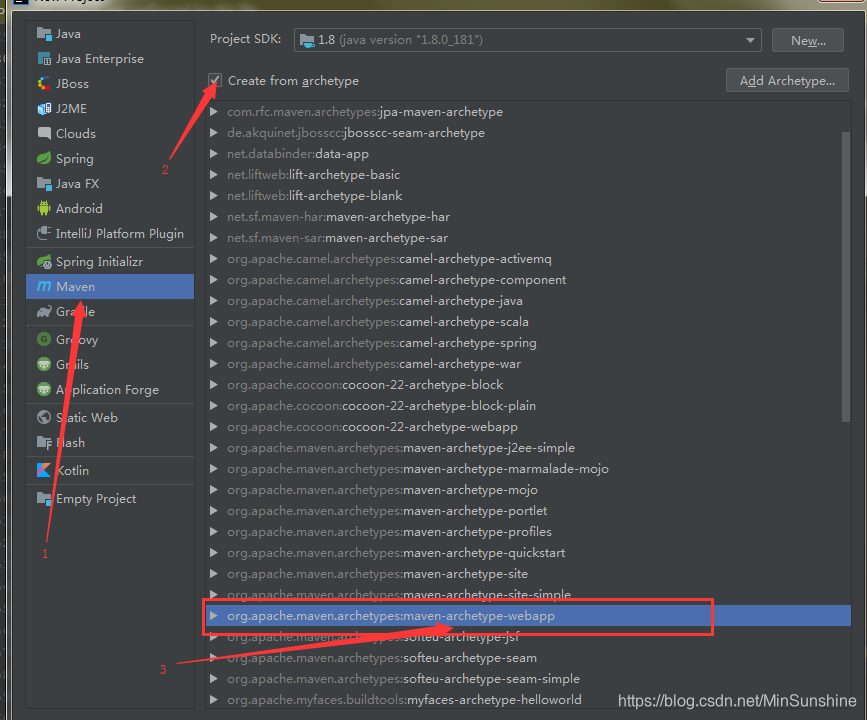Select the Empty Project type label
The image size is (867, 720).
tap(96, 499)
